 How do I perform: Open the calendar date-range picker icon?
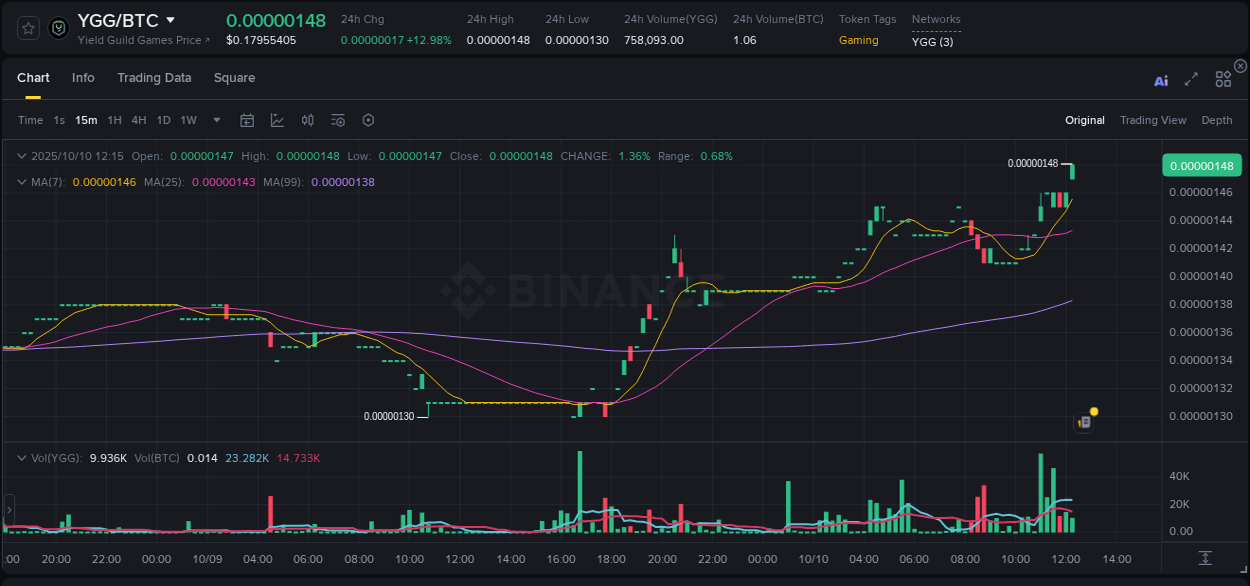click(247, 119)
